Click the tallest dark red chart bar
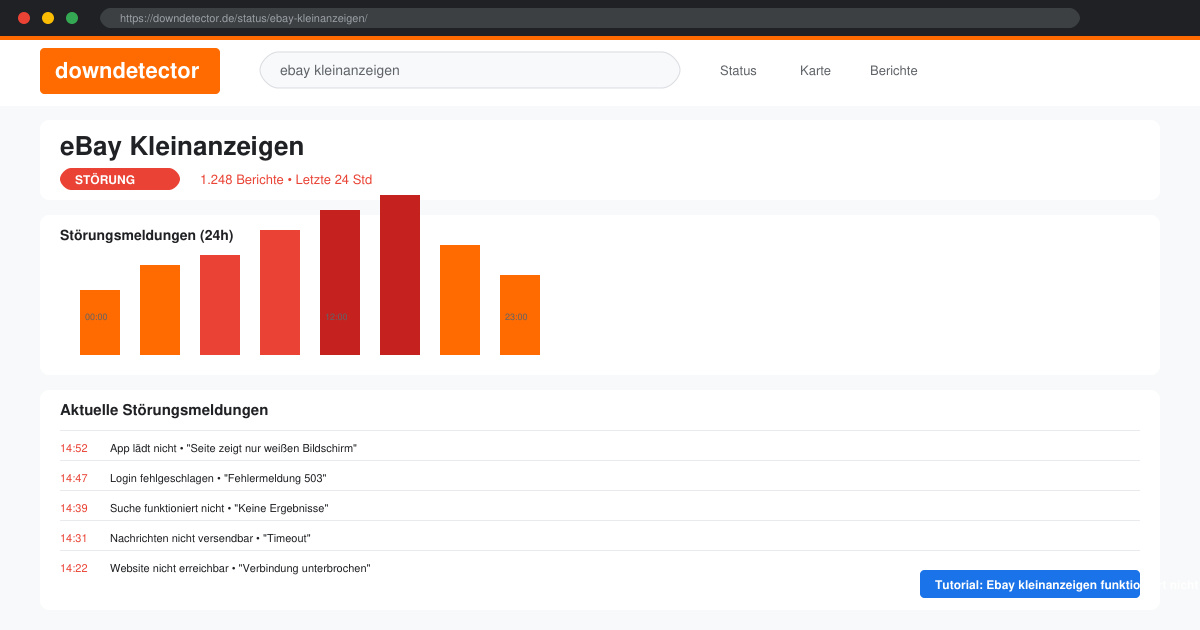This screenshot has width=1200, height=630. pyautogui.click(x=400, y=275)
